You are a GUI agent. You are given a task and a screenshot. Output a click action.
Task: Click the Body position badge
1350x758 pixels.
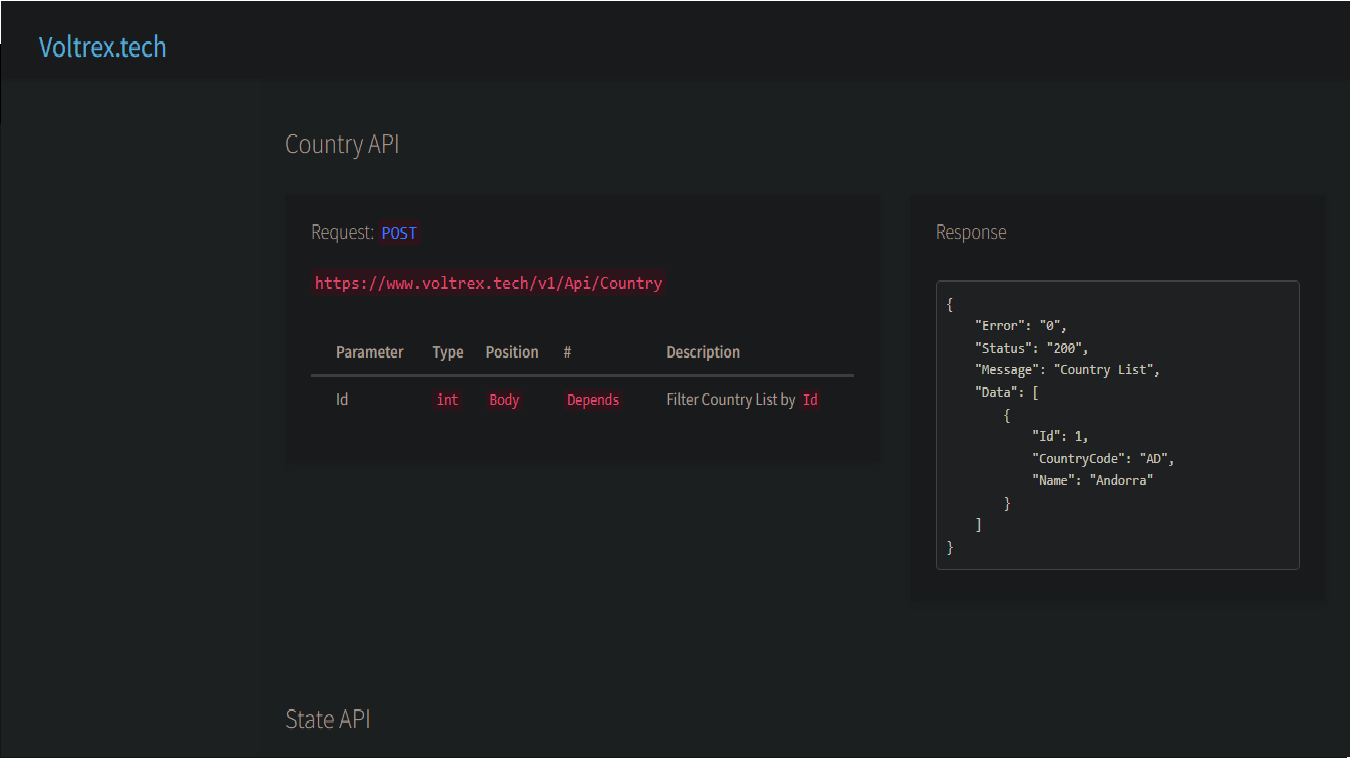pyautogui.click(x=504, y=400)
